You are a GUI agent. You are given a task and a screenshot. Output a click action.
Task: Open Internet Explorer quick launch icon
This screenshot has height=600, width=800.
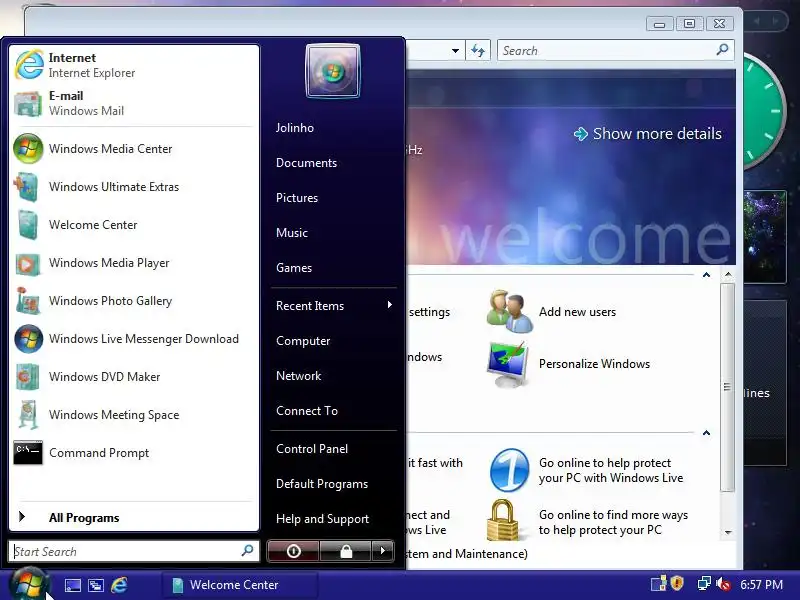pos(119,585)
